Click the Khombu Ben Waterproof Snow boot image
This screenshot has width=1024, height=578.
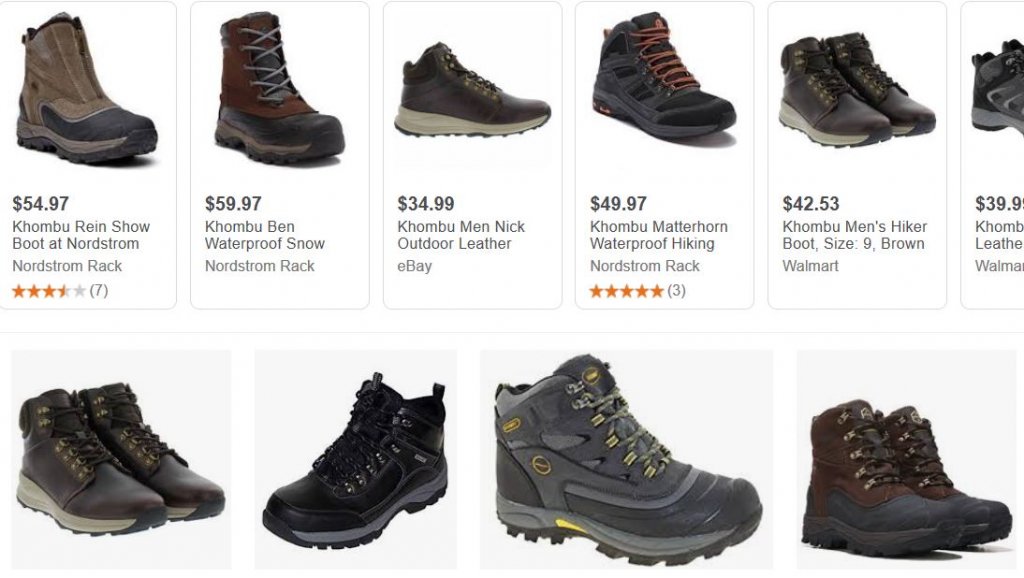coord(279,88)
